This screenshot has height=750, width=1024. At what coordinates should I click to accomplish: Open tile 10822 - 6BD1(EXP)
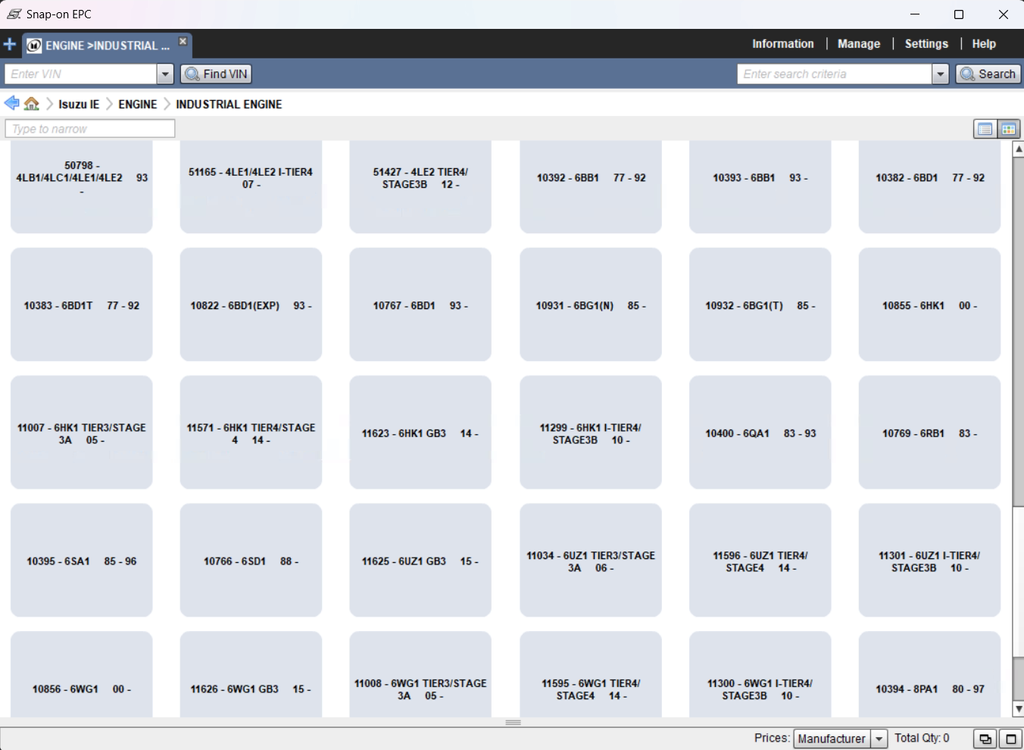(x=251, y=304)
